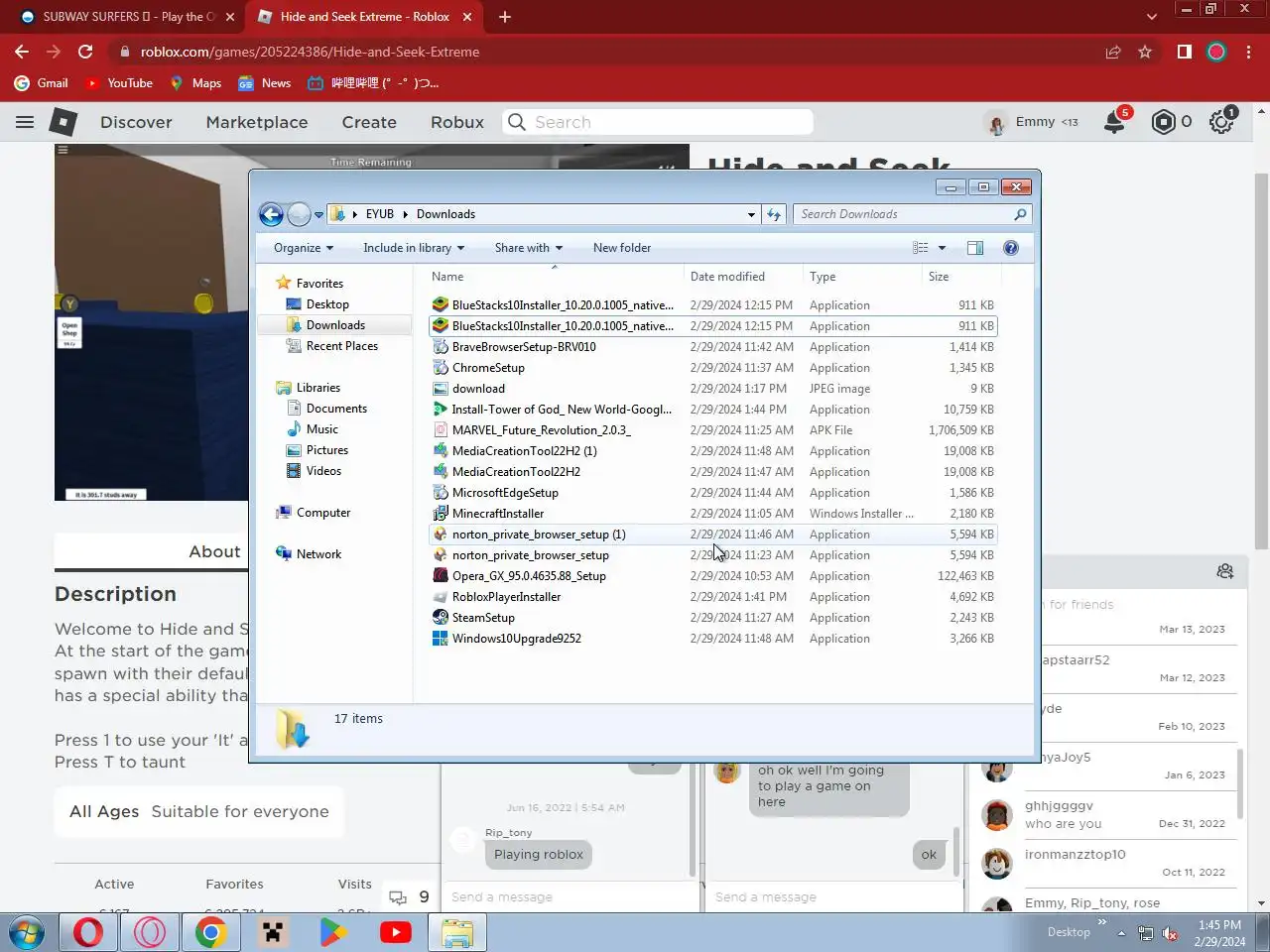Viewport: 1270px width, 952px height.
Task: Refresh the Downloads folder address bar
Action: [774, 214]
